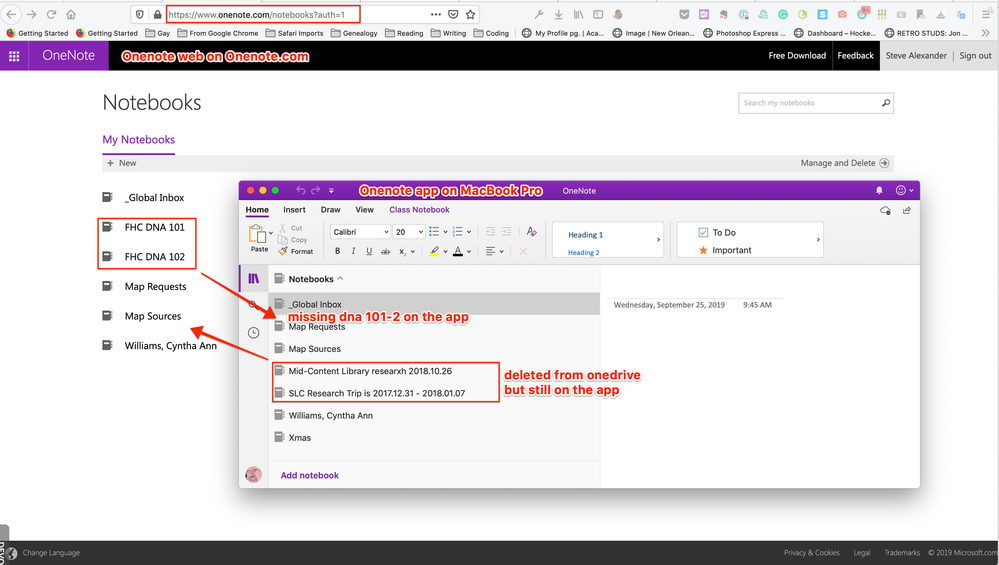The width and height of the screenshot is (999, 565).
Task: Click the Paste clipboard icon
Action: pos(257,234)
